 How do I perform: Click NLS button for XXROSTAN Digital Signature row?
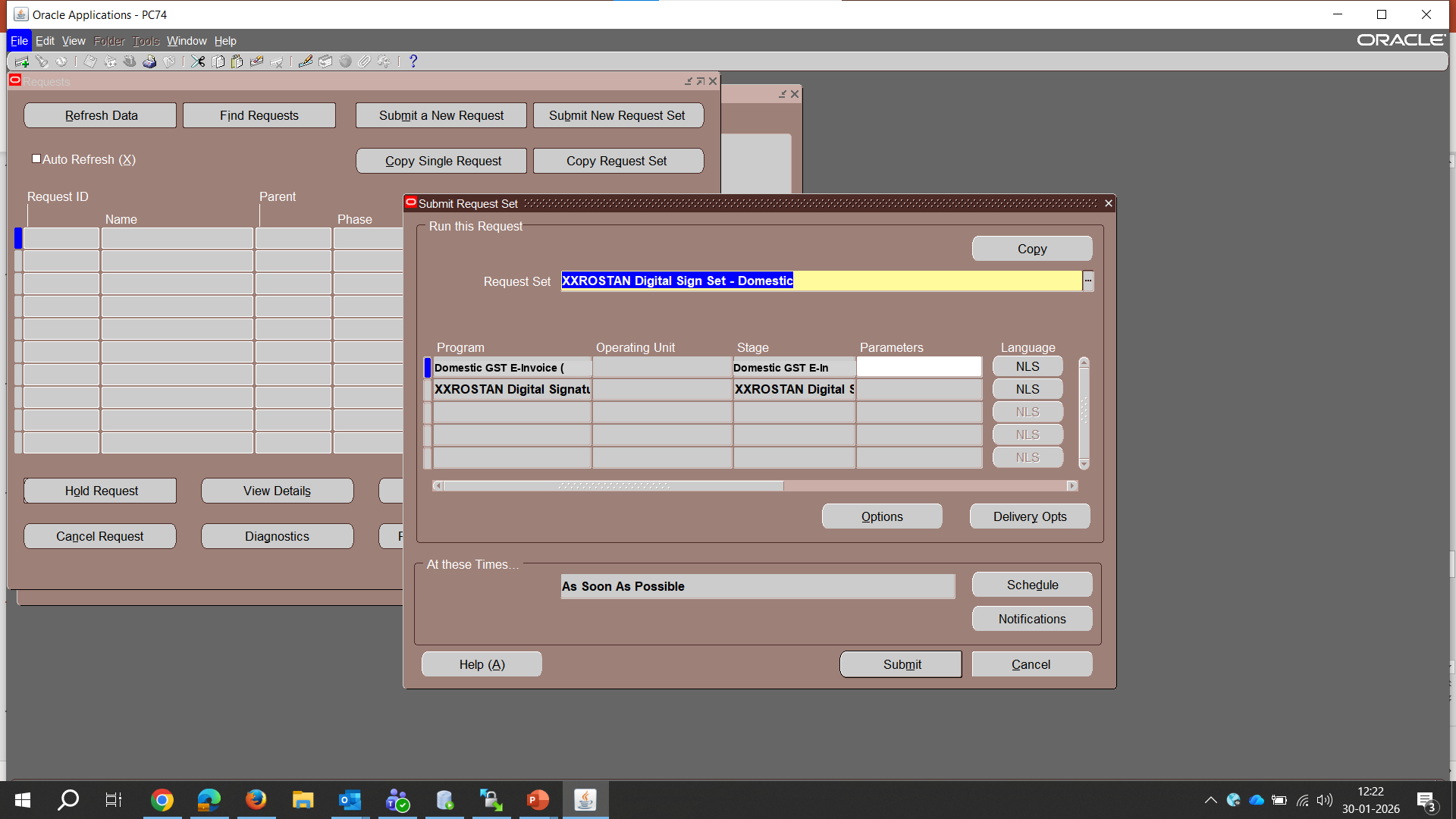1028,389
